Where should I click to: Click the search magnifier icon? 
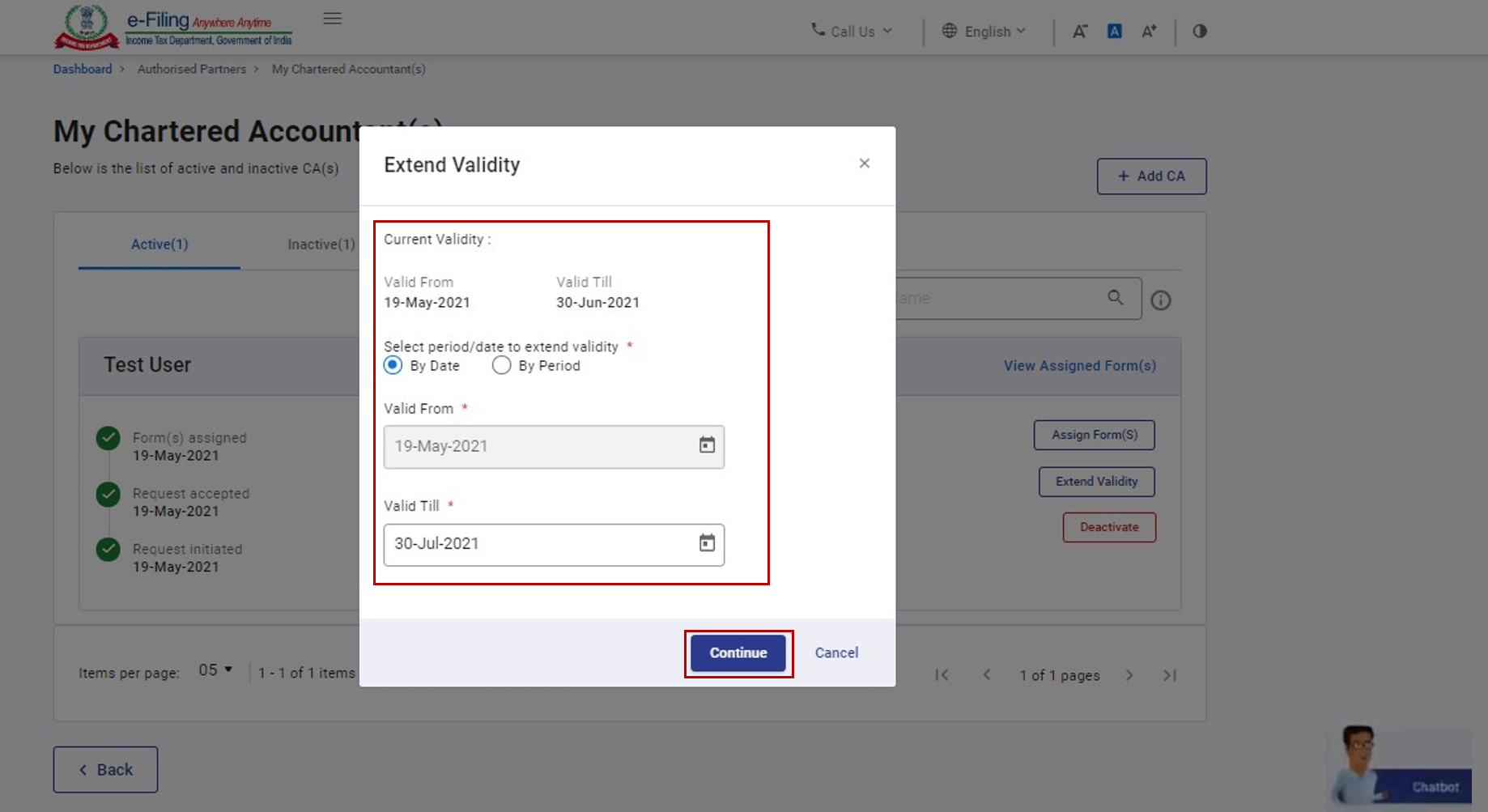coord(1116,298)
